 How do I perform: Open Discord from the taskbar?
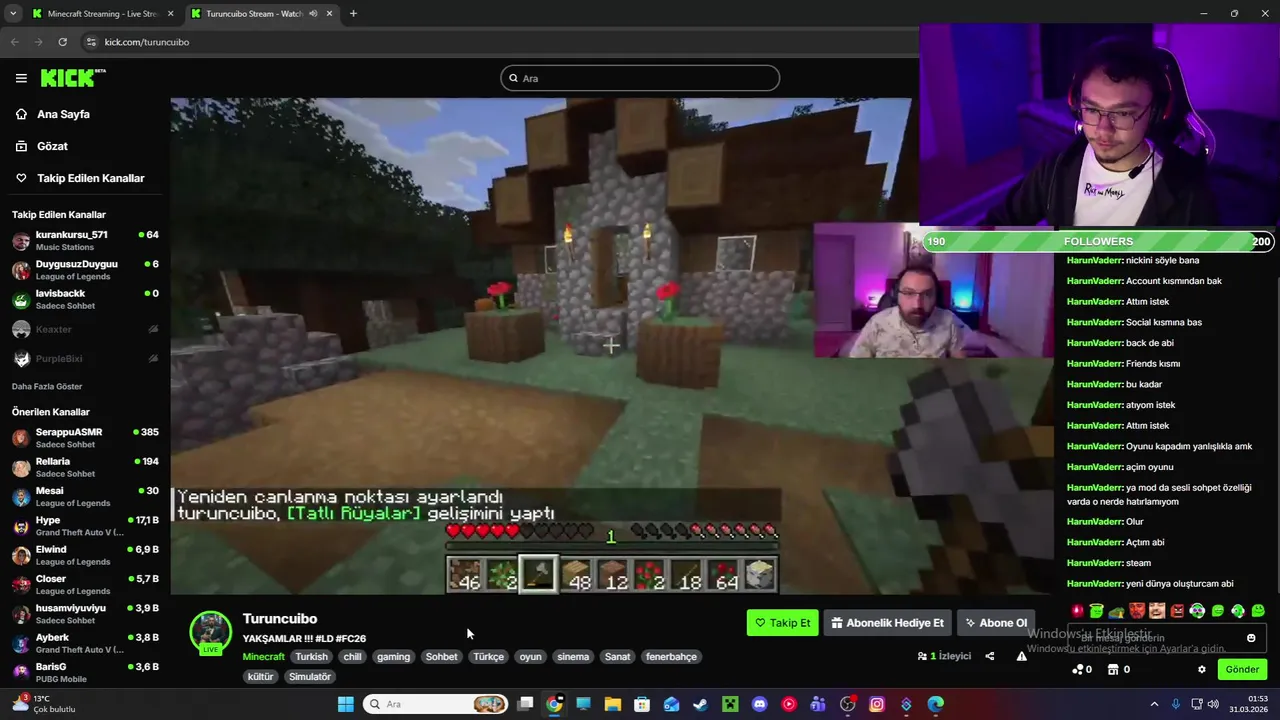click(759, 704)
